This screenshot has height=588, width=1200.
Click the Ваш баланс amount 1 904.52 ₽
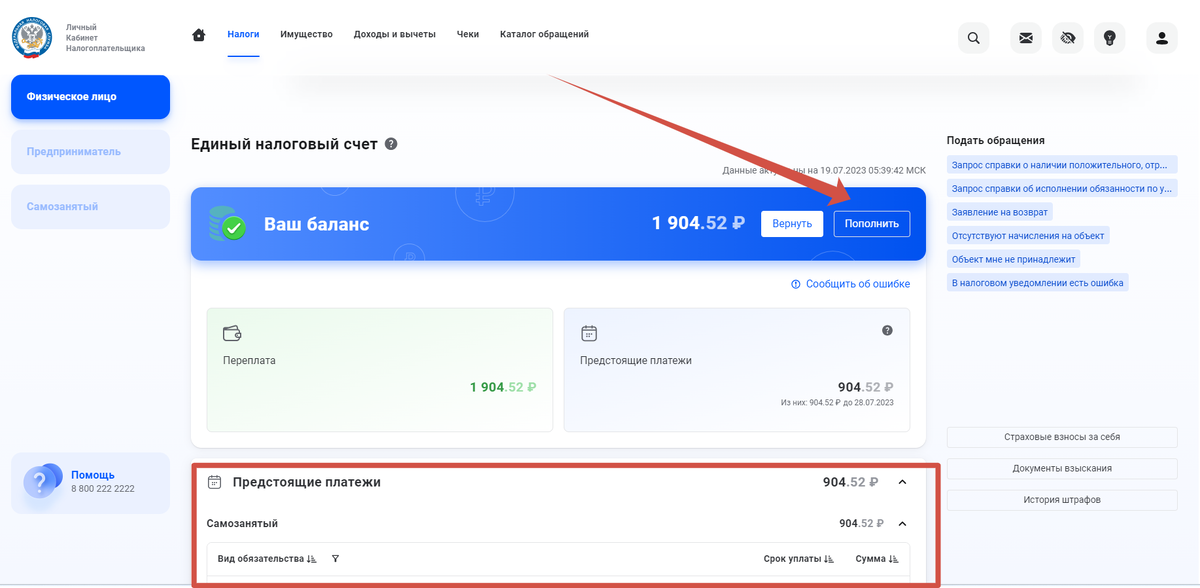point(699,224)
